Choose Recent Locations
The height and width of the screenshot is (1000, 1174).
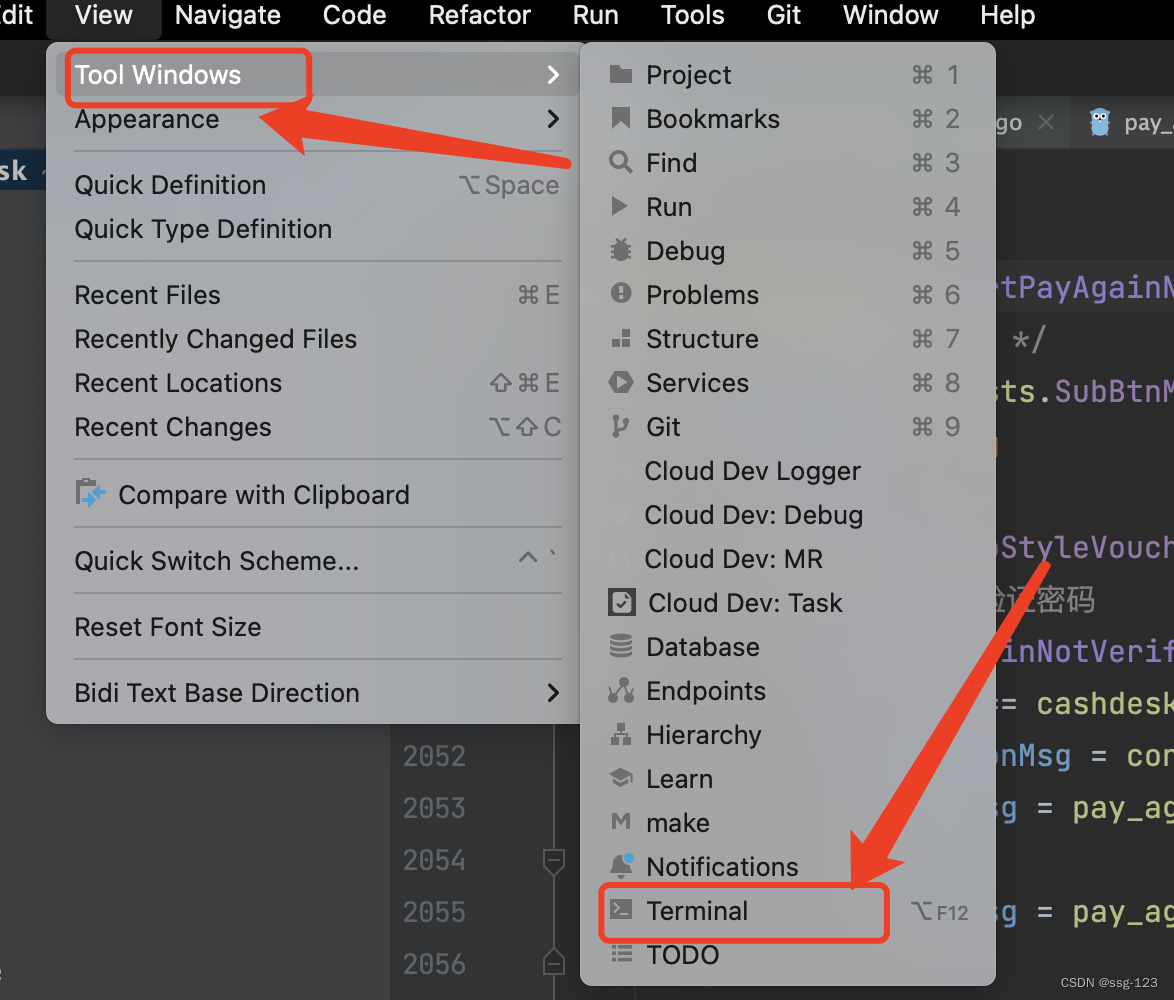pos(317,383)
